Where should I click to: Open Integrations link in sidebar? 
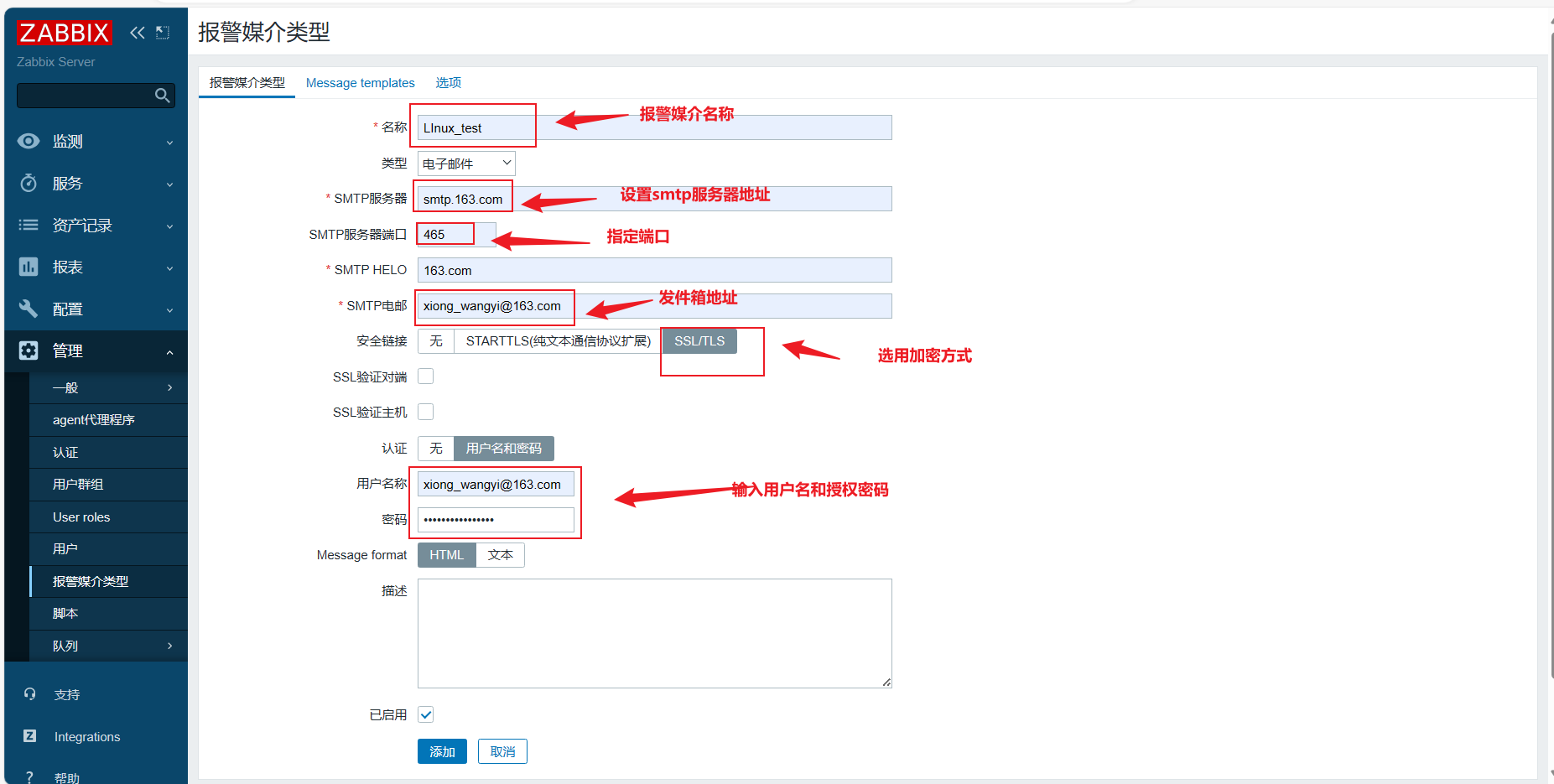click(x=87, y=737)
